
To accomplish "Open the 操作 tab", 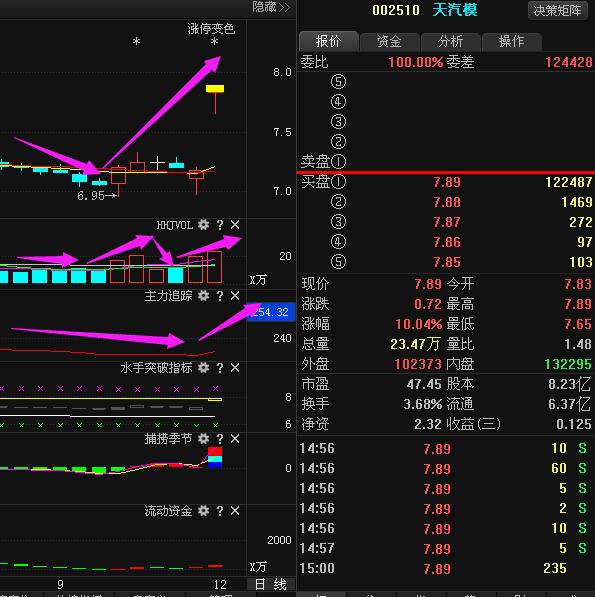I will 512,41.
